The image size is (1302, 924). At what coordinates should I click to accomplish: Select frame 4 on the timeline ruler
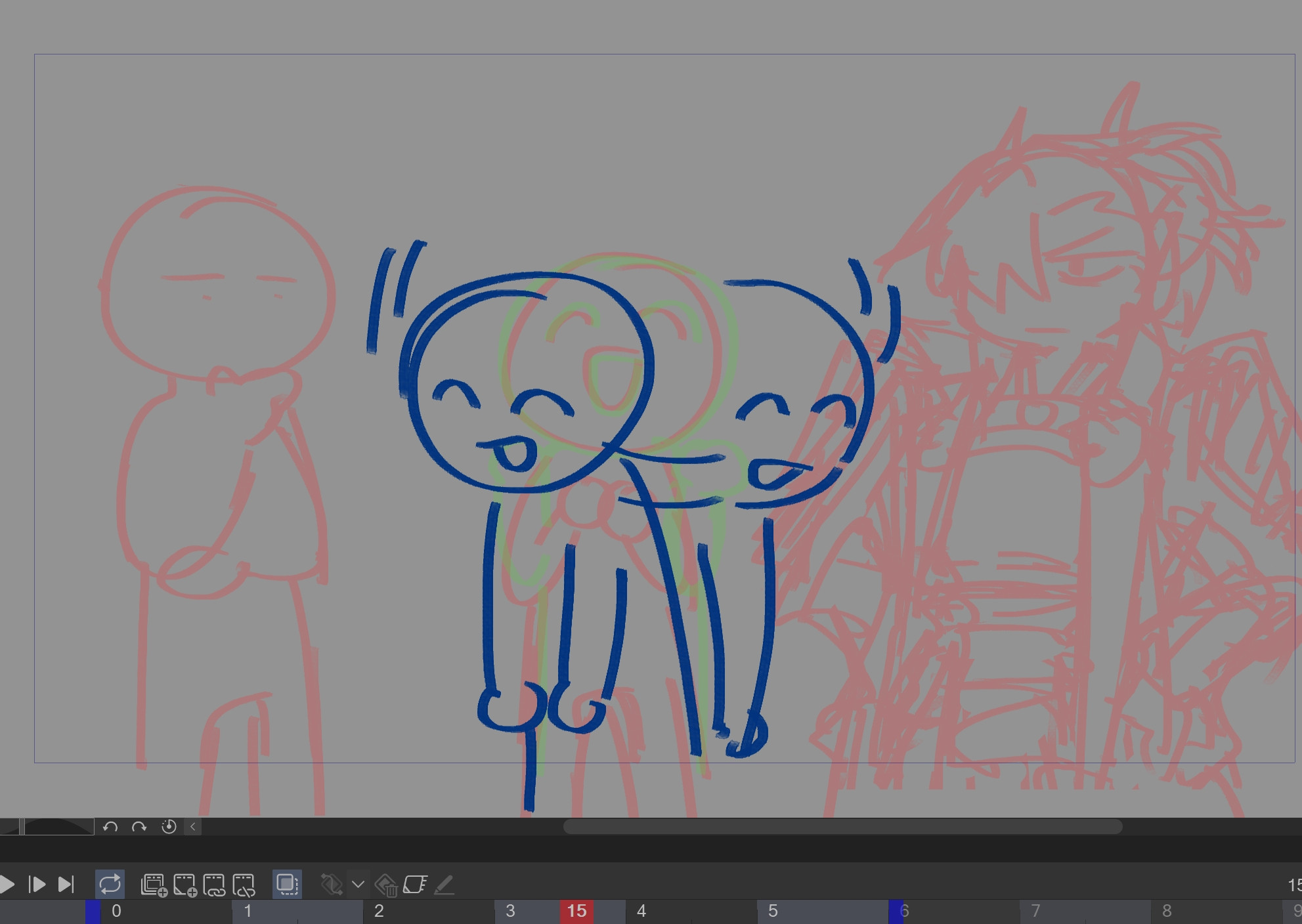point(641,912)
